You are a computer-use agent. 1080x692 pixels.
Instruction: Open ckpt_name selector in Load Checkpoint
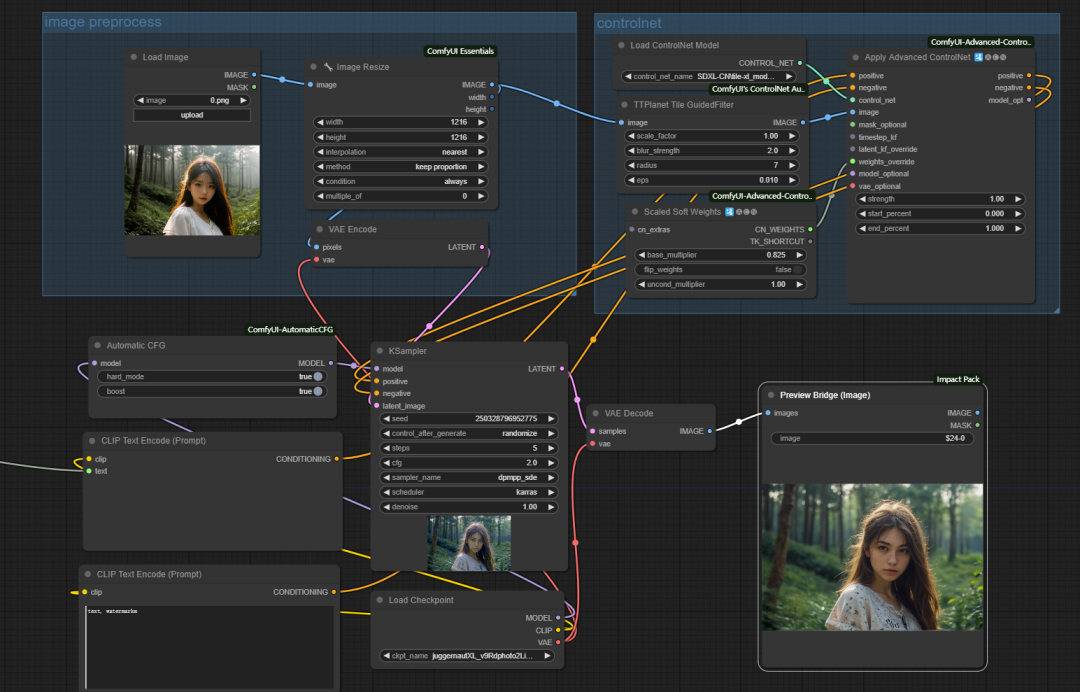point(468,656)
